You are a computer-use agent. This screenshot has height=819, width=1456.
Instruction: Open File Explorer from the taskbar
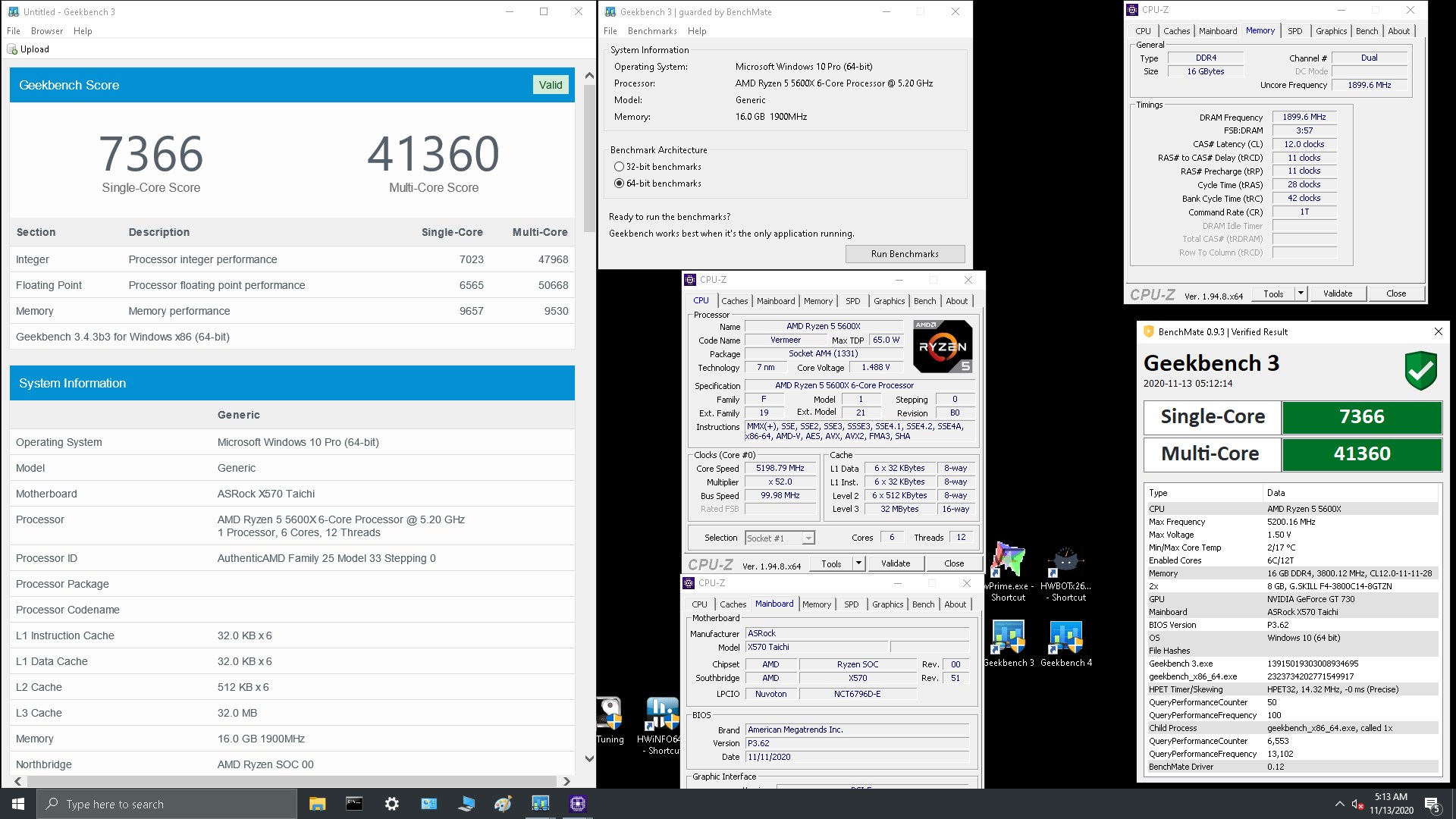(317, 804)
